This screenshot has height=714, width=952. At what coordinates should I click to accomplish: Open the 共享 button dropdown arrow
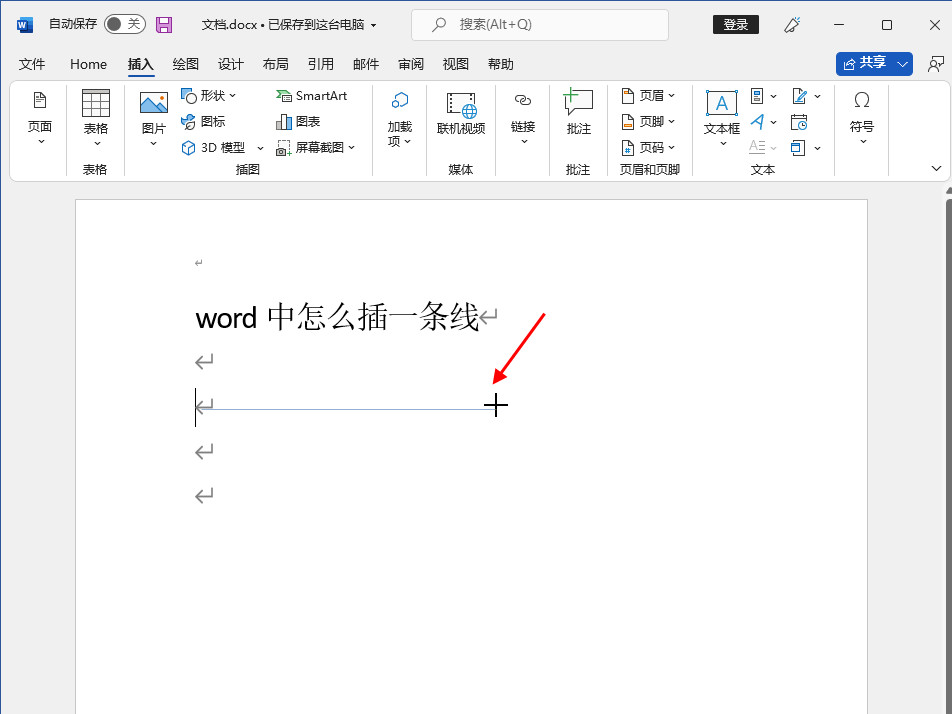(x=903, y=64)
